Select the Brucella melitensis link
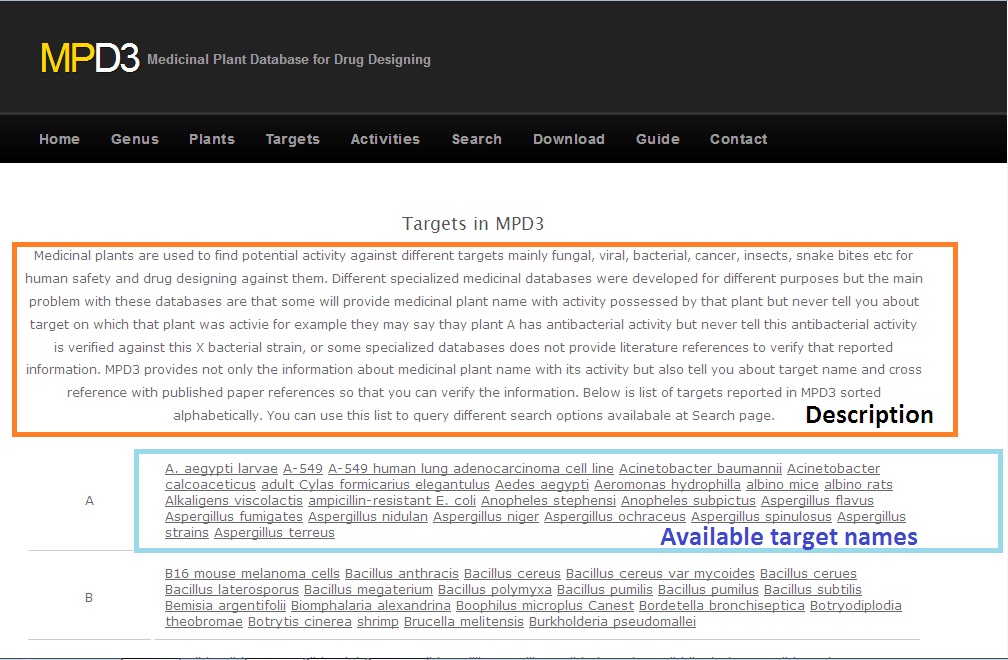Image resolution: width=1008 pixels, height=660 pixels. [x=464, y=622]
